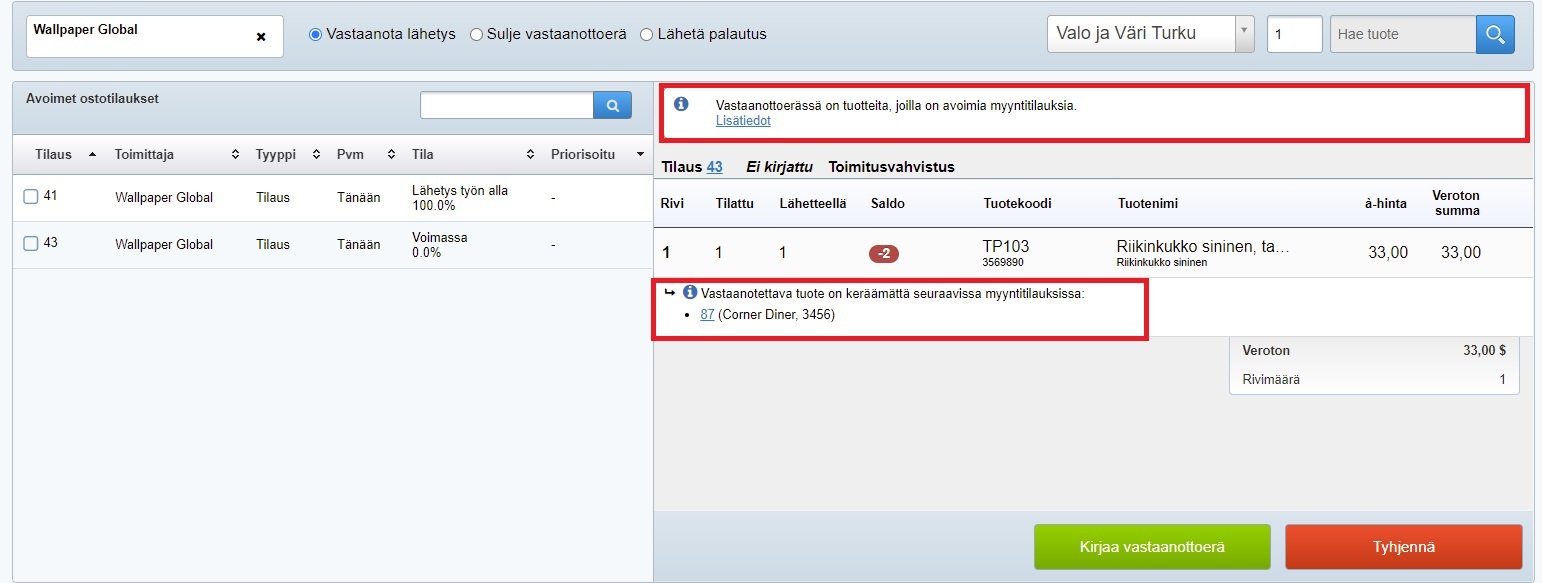Click the magnifier search icon beside Hae tuote
The width and height of the screenshot is (1542, 583).
[x=1495, y=34]
